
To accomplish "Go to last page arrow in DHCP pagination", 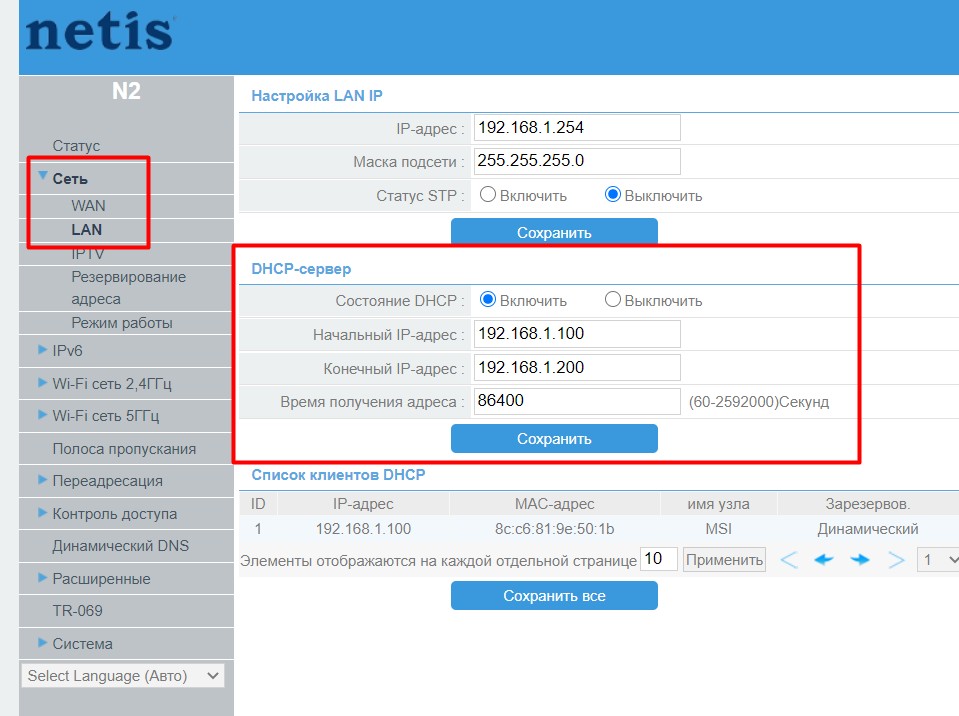I will 896,559.
